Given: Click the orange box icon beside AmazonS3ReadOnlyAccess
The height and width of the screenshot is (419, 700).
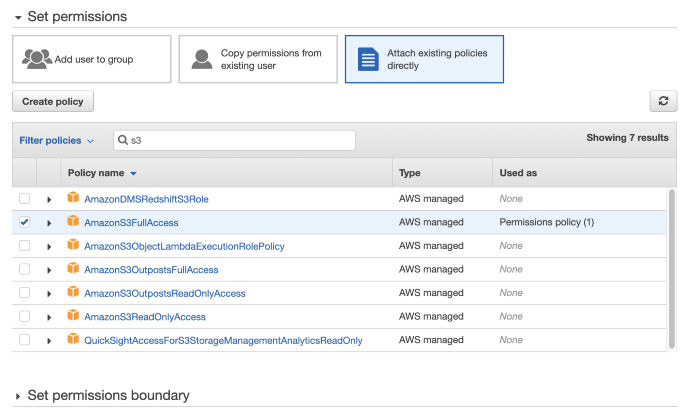Looking at the screenshot, I should click(73, 315).
